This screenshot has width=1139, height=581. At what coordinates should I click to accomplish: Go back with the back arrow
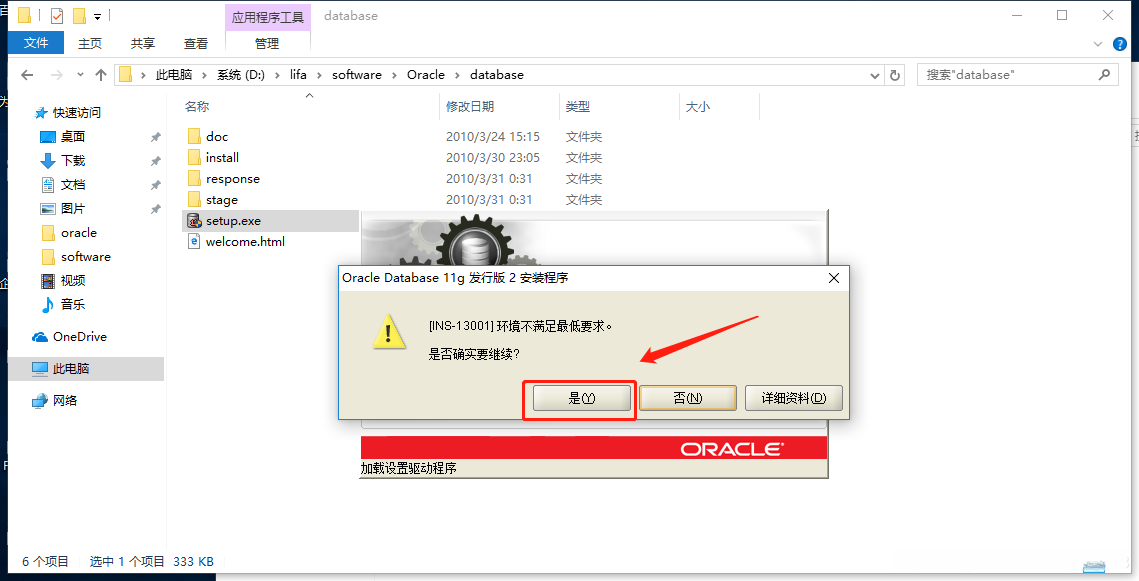[28, 75]
